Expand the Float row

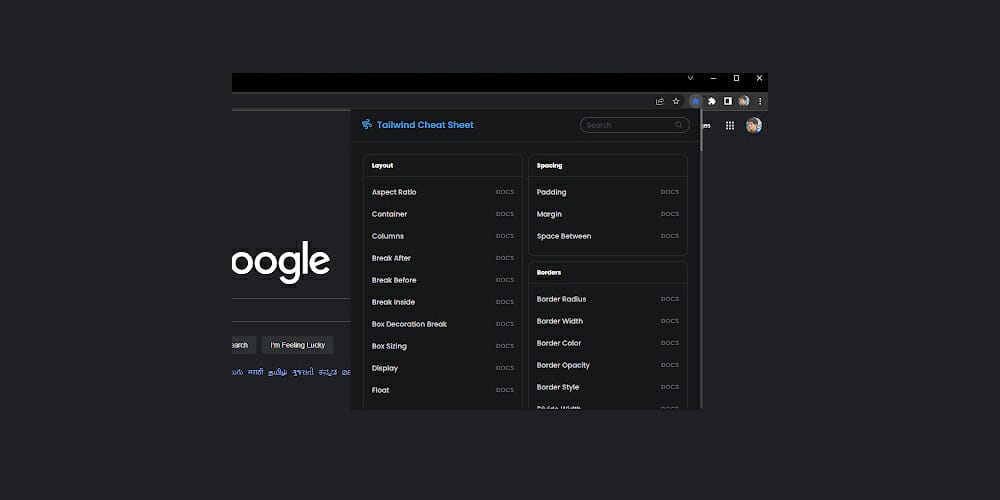click(443, 390)
